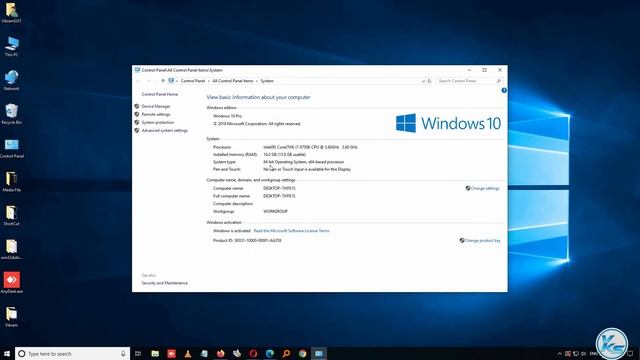Image resolution: width=640 pixels, height=360 pixels.
Task: Click the blue Help question mark icon
Action: tap(504, 90)
